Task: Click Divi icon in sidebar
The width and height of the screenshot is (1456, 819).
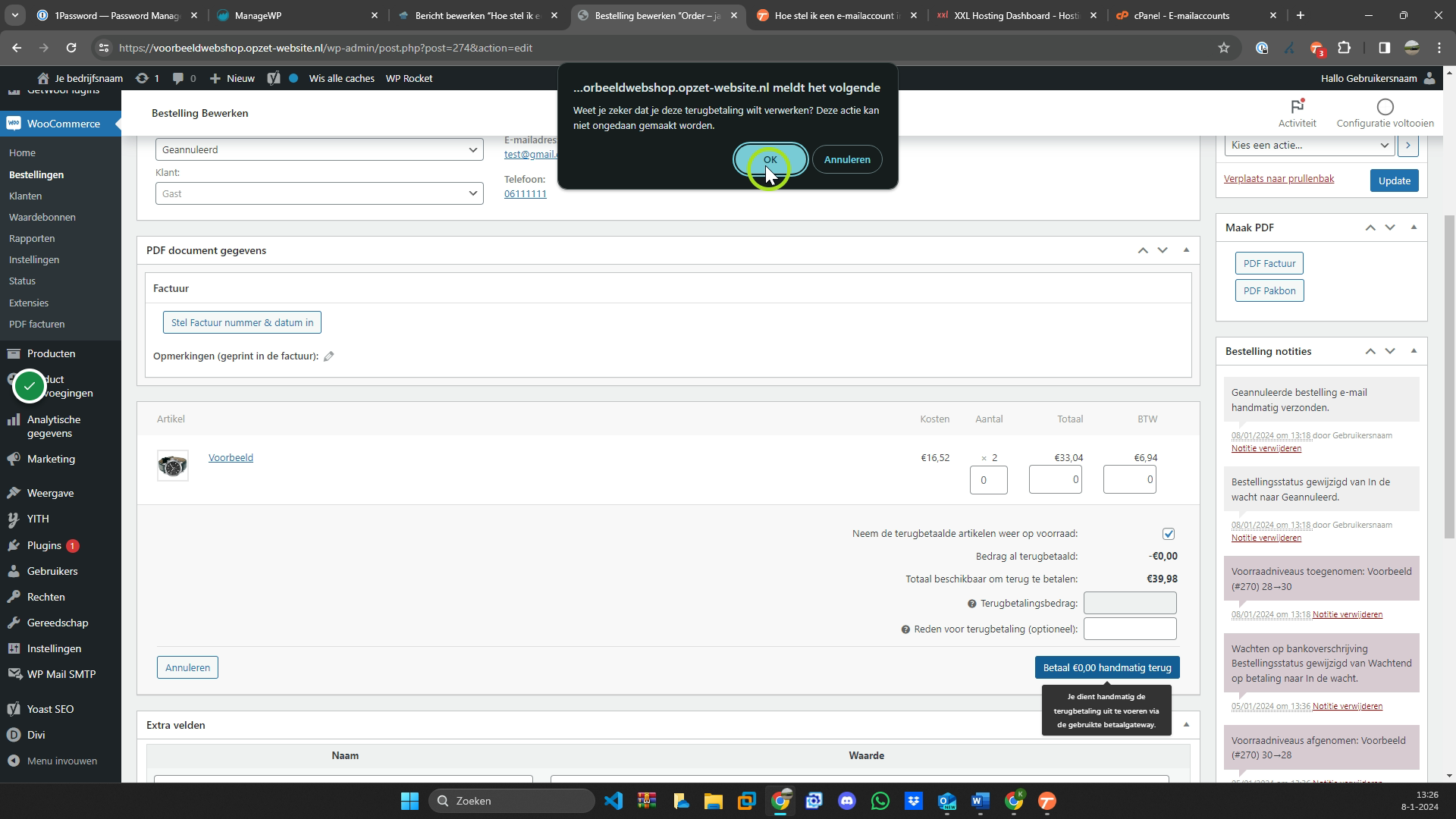Action: tap(14, 735)
